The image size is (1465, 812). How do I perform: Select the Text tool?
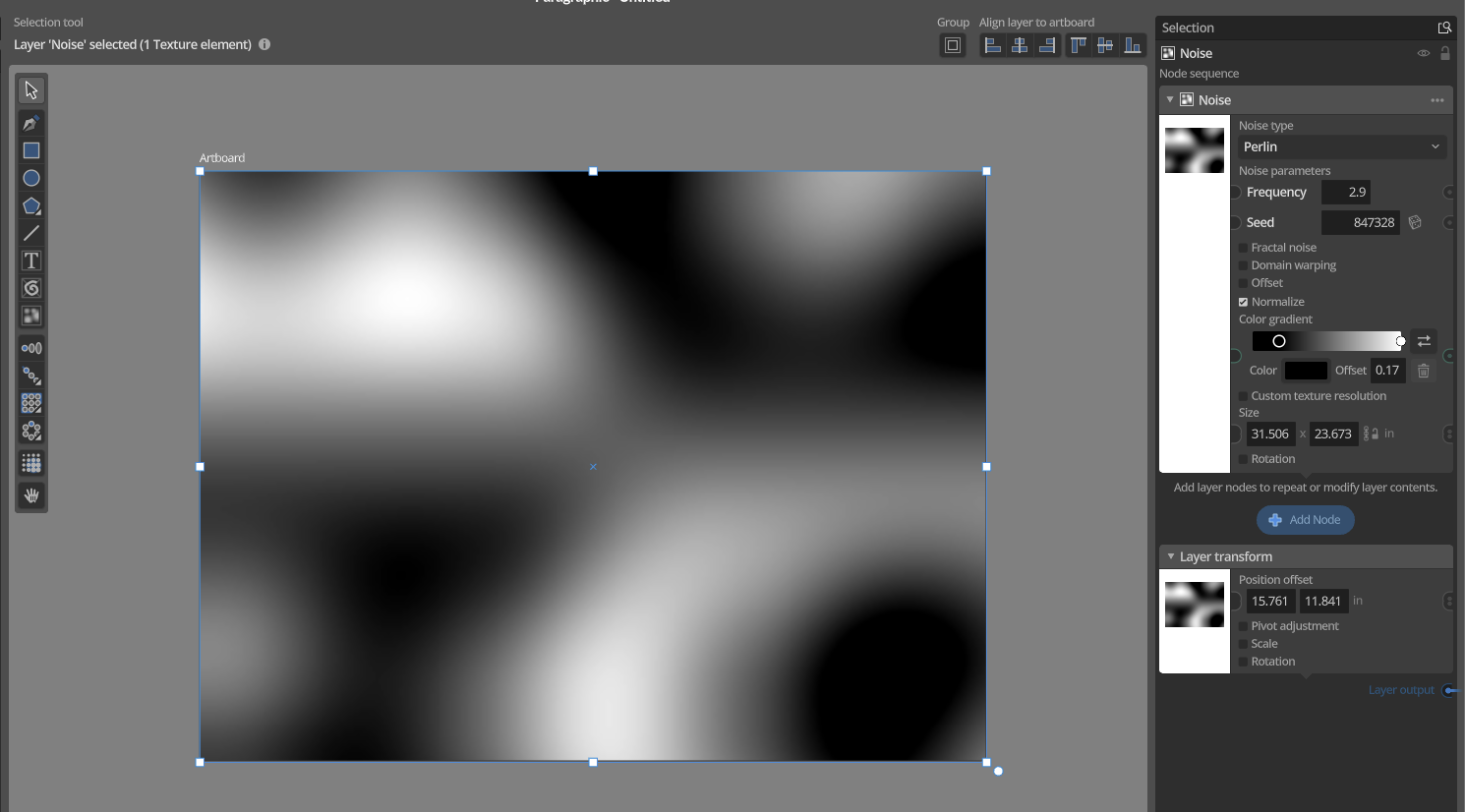[x=31, y=261]
